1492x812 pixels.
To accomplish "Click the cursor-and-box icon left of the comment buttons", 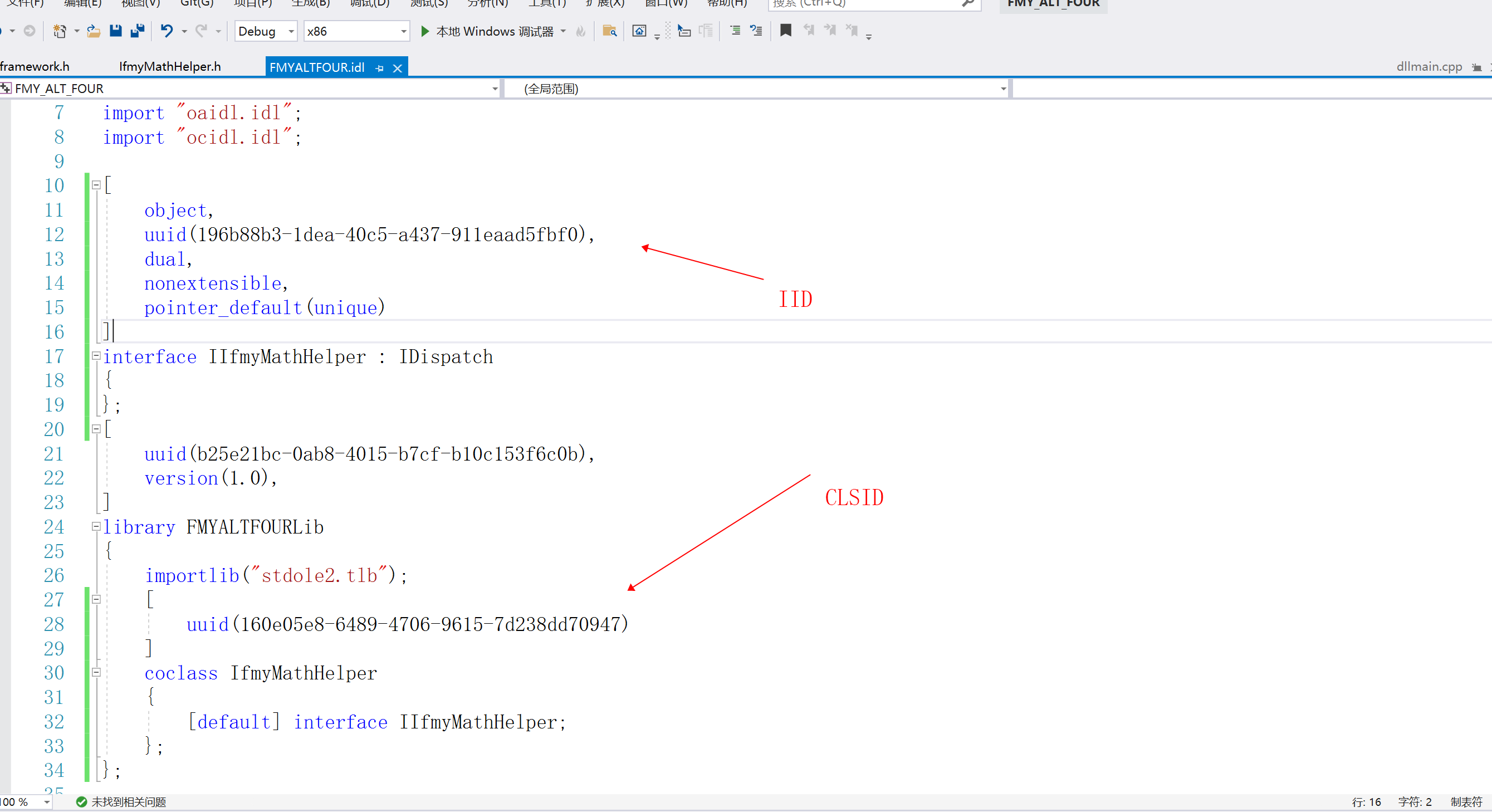I will coord(684,31).
